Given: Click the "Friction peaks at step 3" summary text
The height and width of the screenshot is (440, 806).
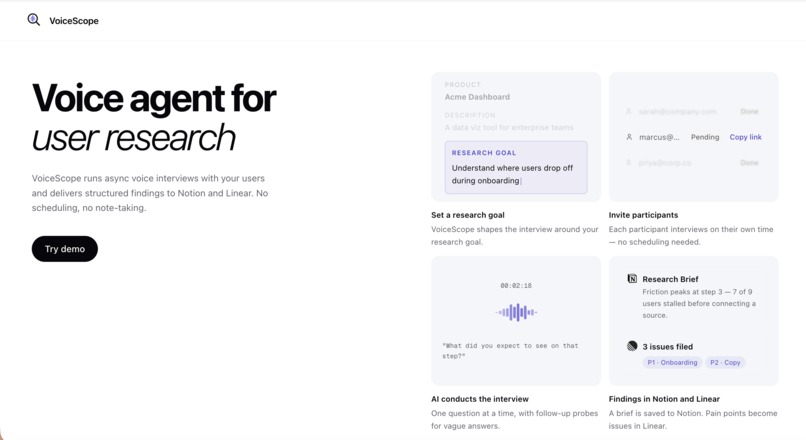Looking at the screenshot, I should (x=699, y=303).
